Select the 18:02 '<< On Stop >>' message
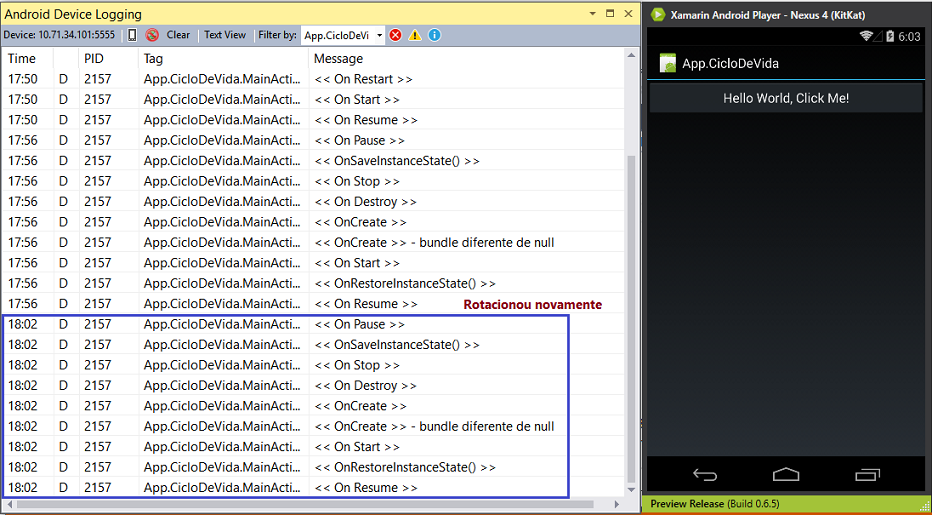The image size is (932, 515). click(x=357, y=365)
